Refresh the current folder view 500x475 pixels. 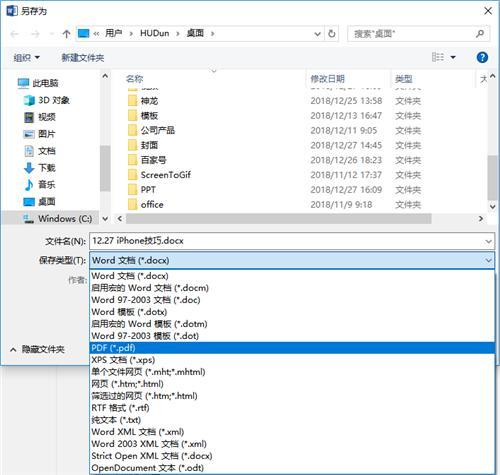click(331, 34)
